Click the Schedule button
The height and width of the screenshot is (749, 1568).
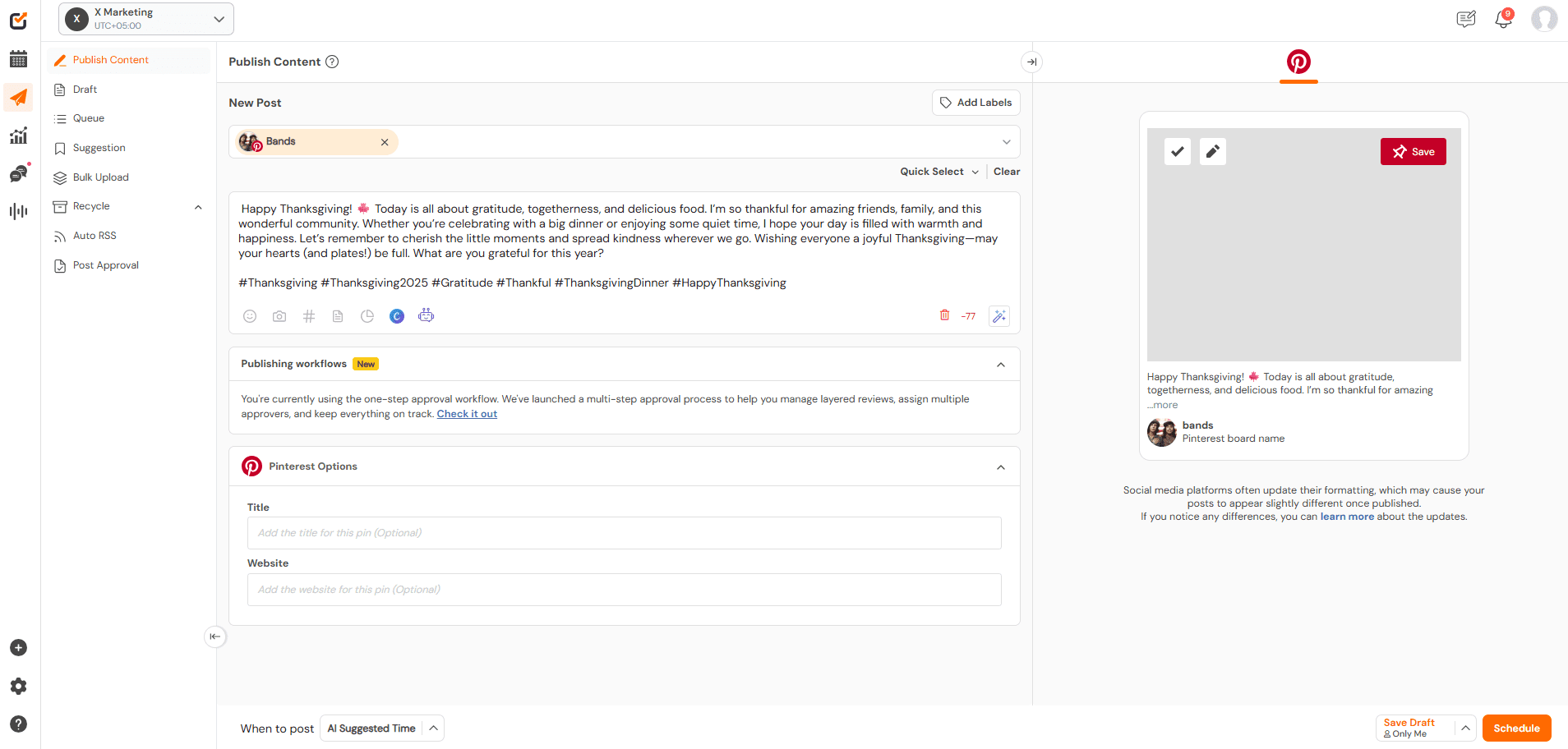[1516, 728]
